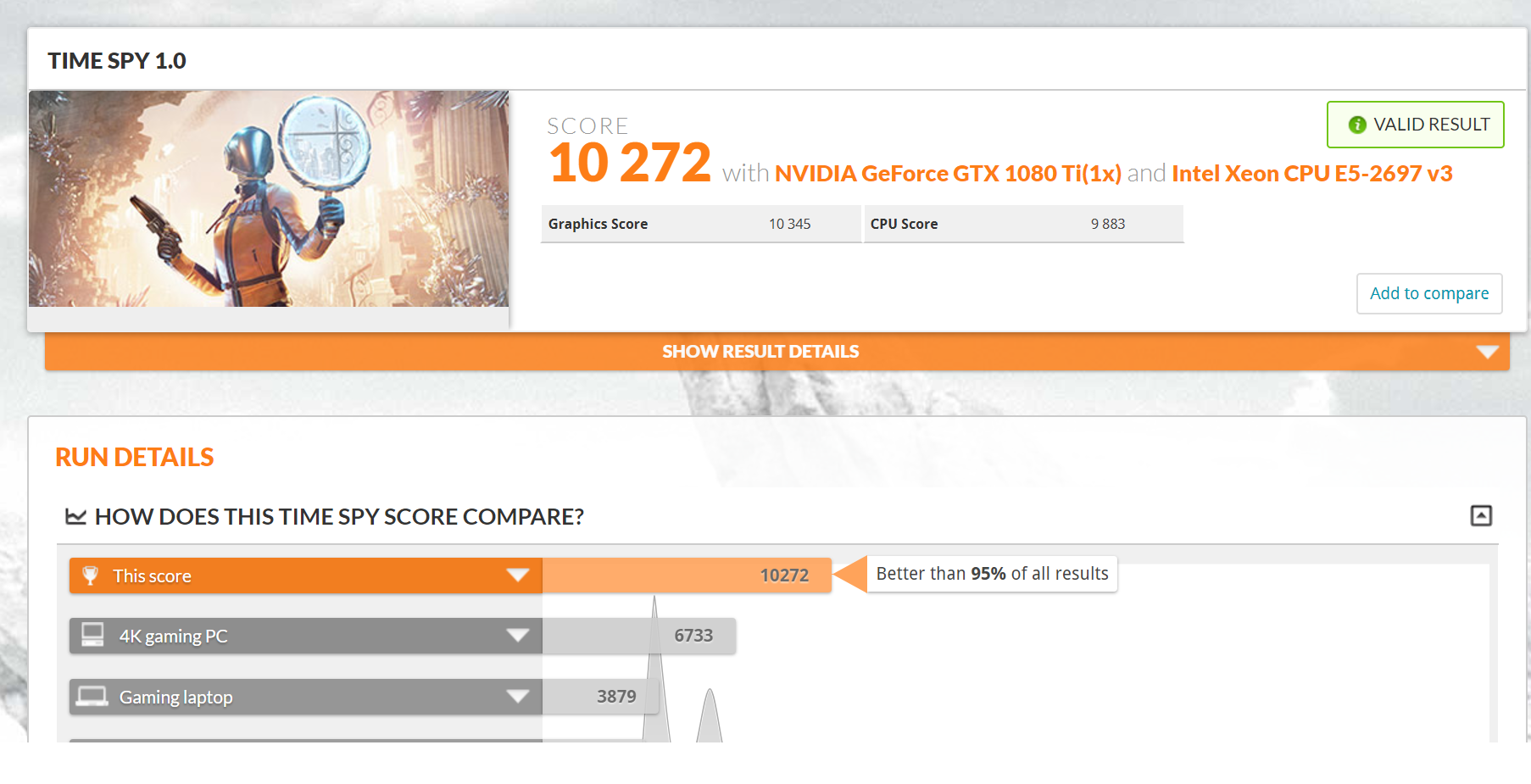1531x784 pixels.
Task: Click the Graphics Score label
Action: (x=598, y=224)
